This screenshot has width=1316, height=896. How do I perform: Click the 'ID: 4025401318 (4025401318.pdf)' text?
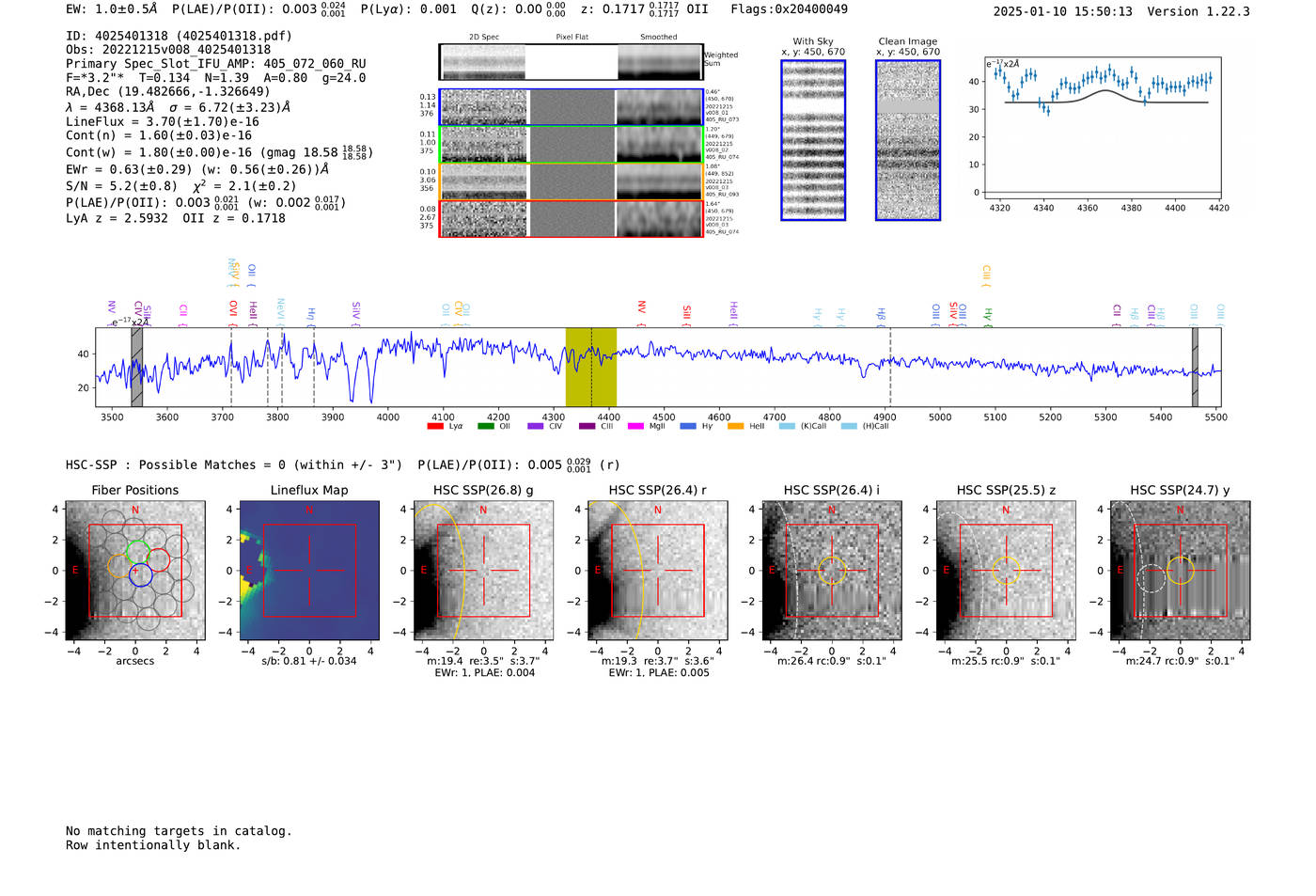pos(179,36)
